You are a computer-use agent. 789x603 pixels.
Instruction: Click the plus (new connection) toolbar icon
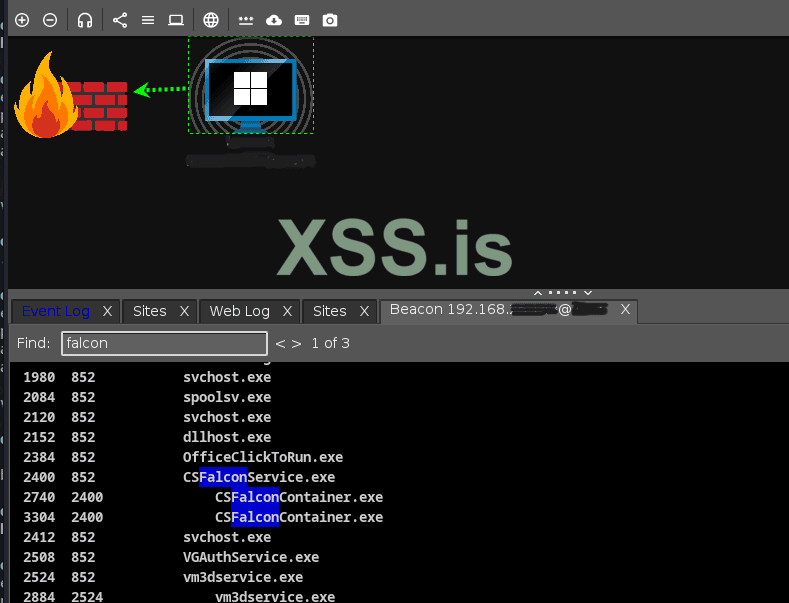pyautogui.click(x=22, y=20)
